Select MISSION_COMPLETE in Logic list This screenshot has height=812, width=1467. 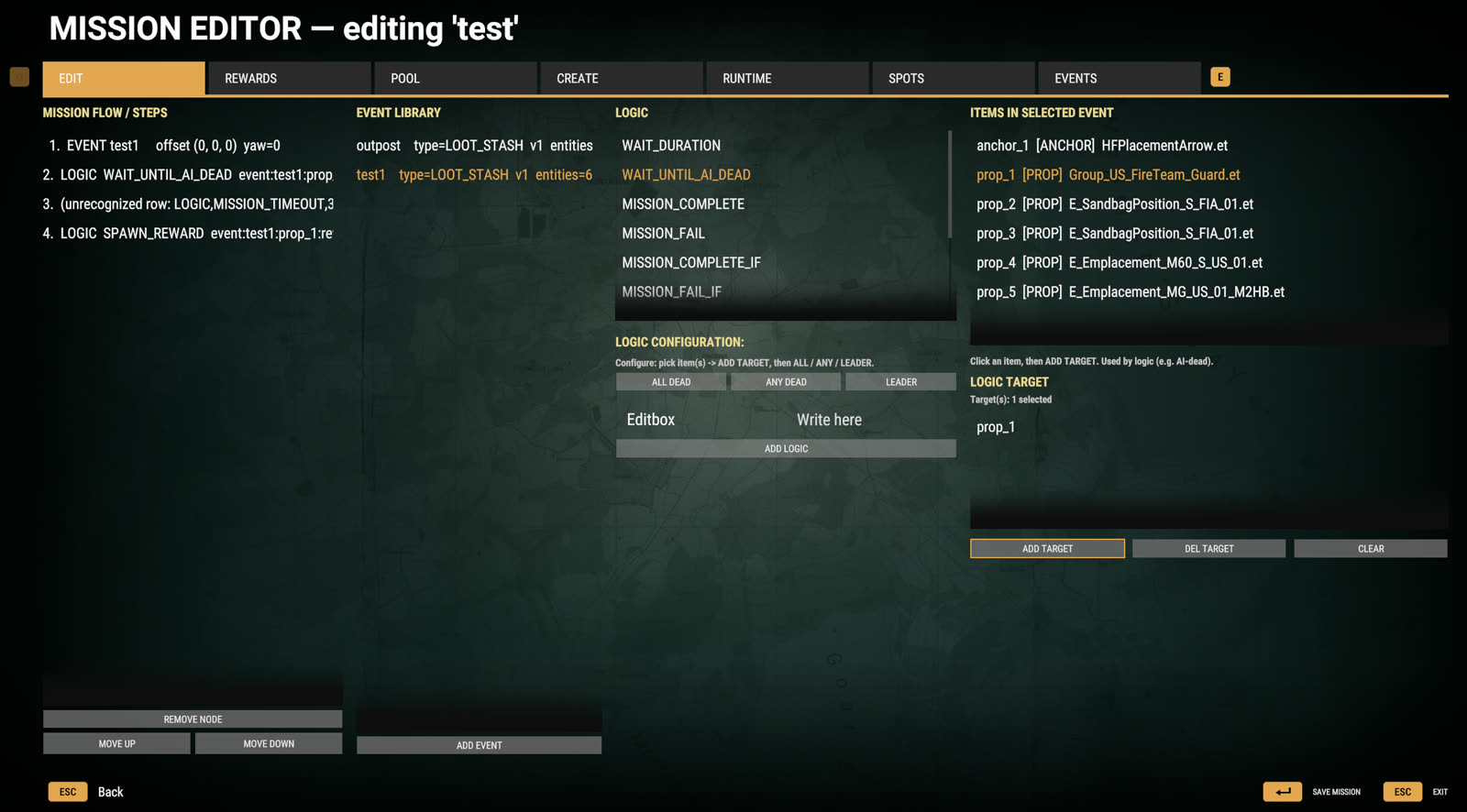[x=781, y=204]
